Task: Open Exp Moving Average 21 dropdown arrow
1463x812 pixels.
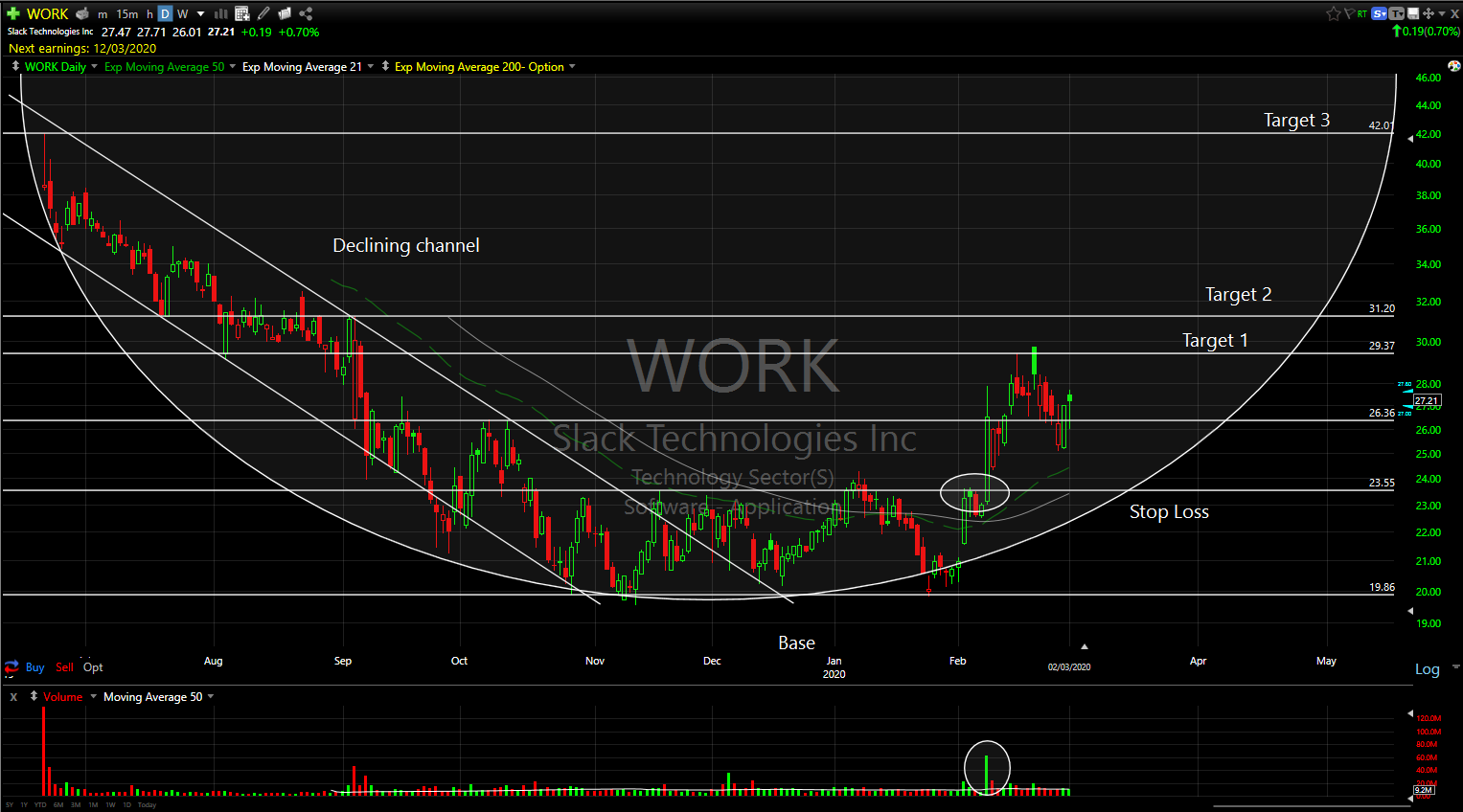Action: point(370,66)
